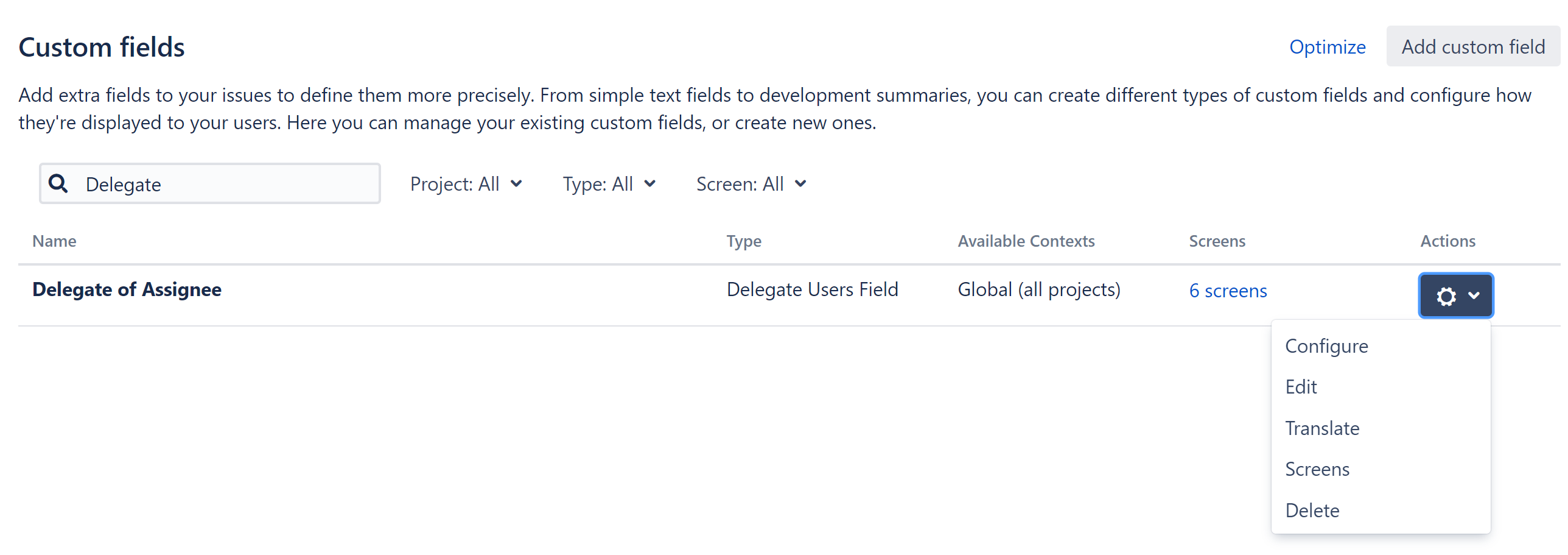The image size is (1568, 555).
Task: Click the gear icon in Actions column
Action: click(x=1446, y=296)
